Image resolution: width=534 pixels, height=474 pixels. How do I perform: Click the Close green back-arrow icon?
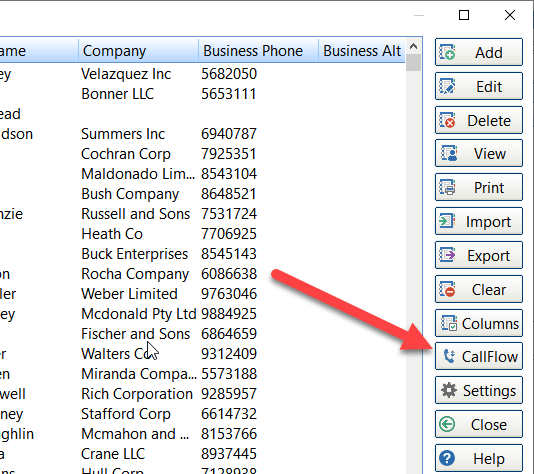coord(447,424)
